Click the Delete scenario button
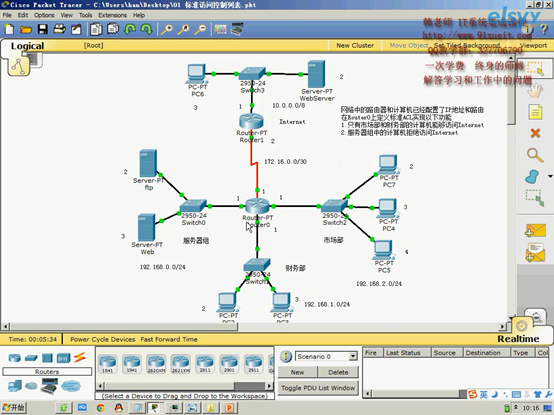 [338, 372]
